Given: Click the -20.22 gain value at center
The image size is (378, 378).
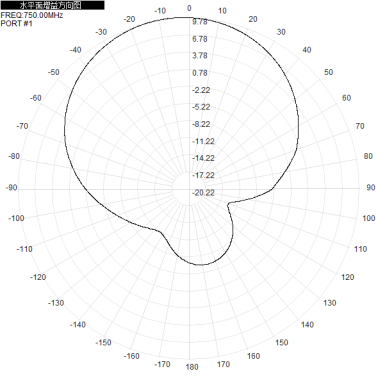Looking at the screenshot, I should pyautogui.click(x=203, y=193).
